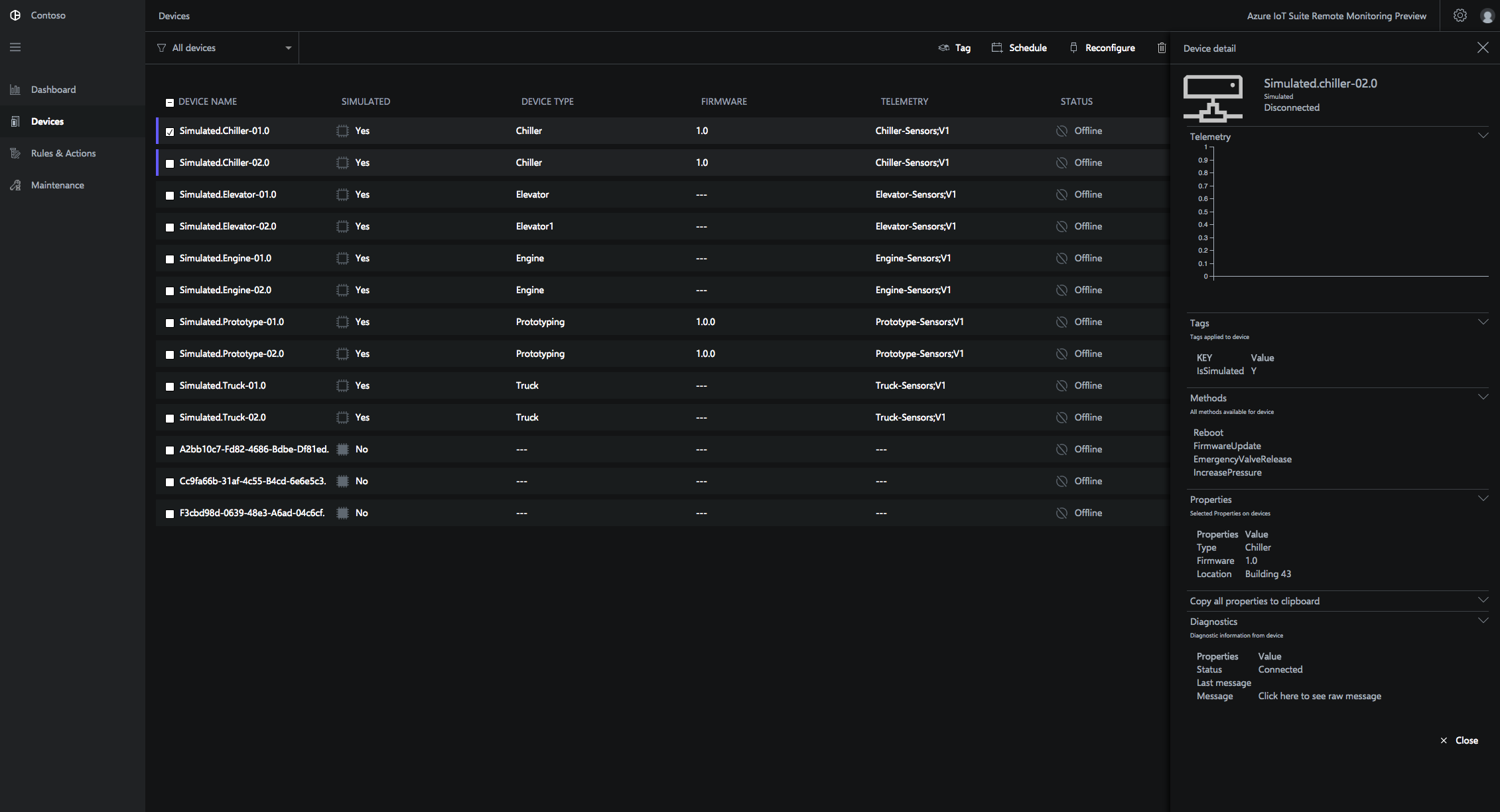Click the hamburger menu to collapse sidebar

pyautogui.click(x=15, y=47)
